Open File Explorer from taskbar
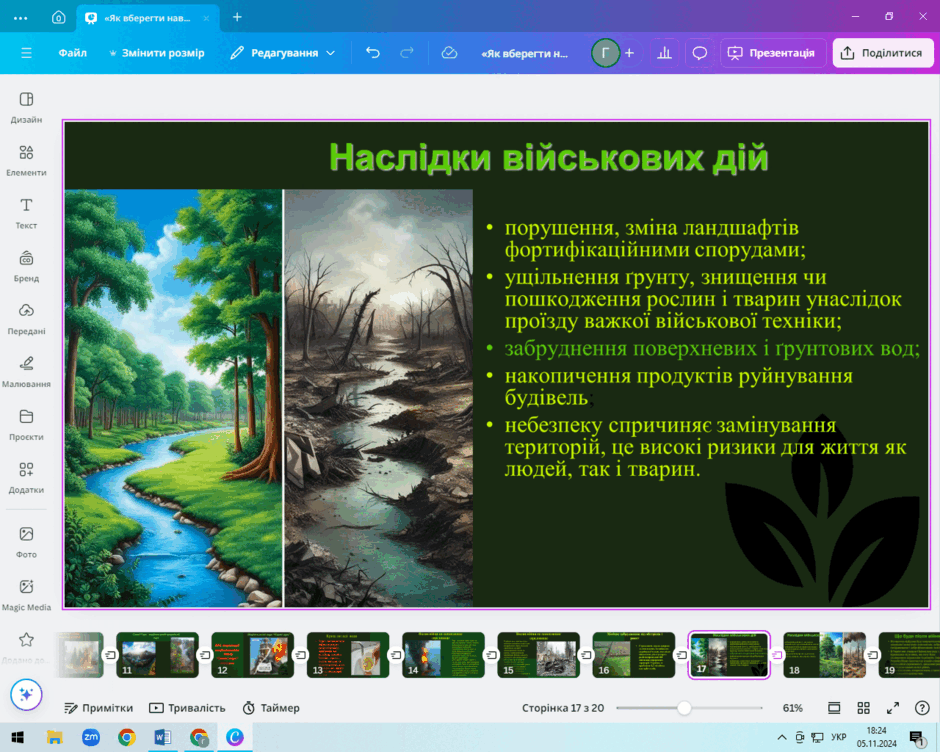The width and height of the screenshot is (940, 752). tap(55, 737)
